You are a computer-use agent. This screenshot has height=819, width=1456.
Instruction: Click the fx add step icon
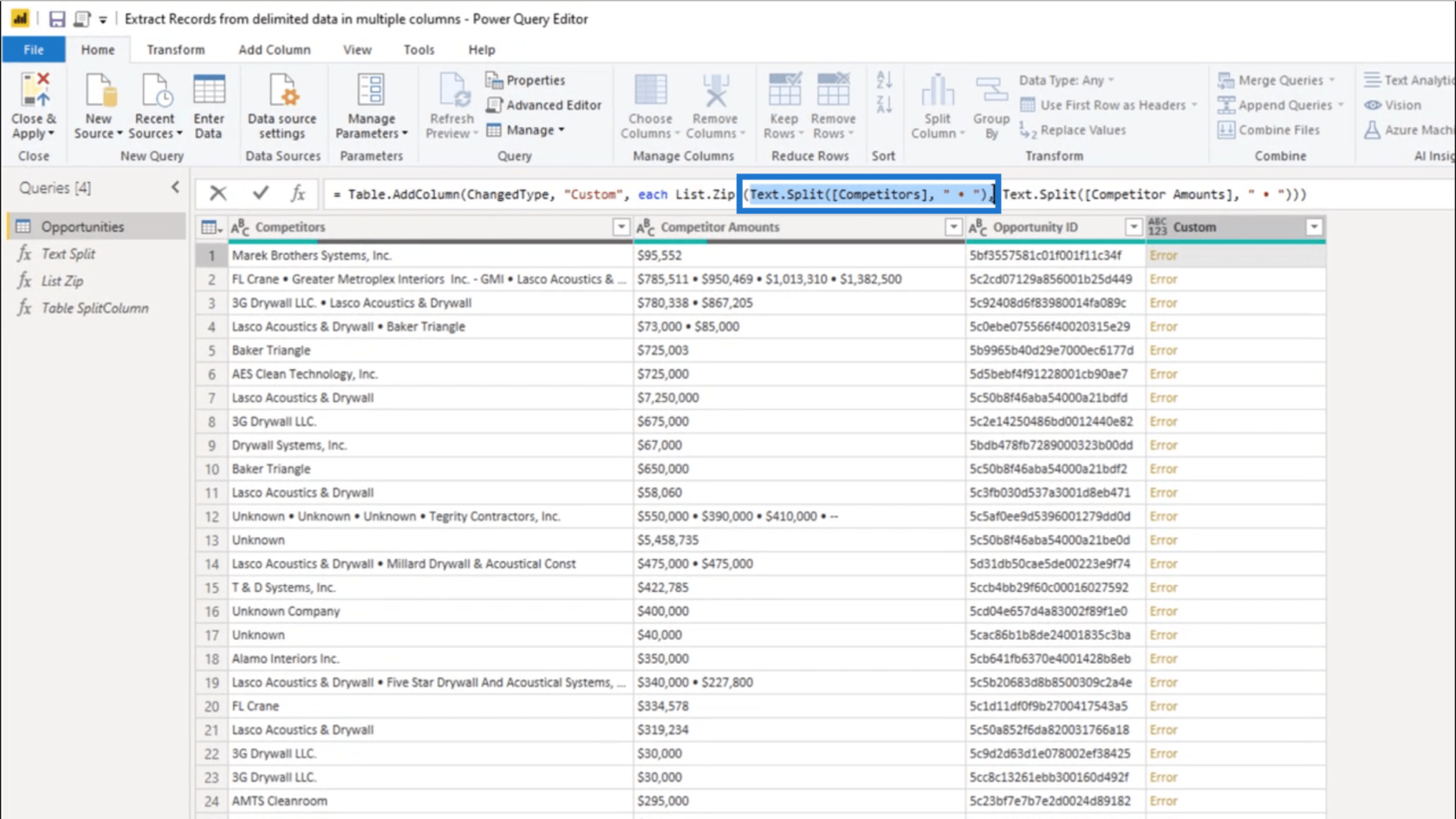tap(297, 193)
